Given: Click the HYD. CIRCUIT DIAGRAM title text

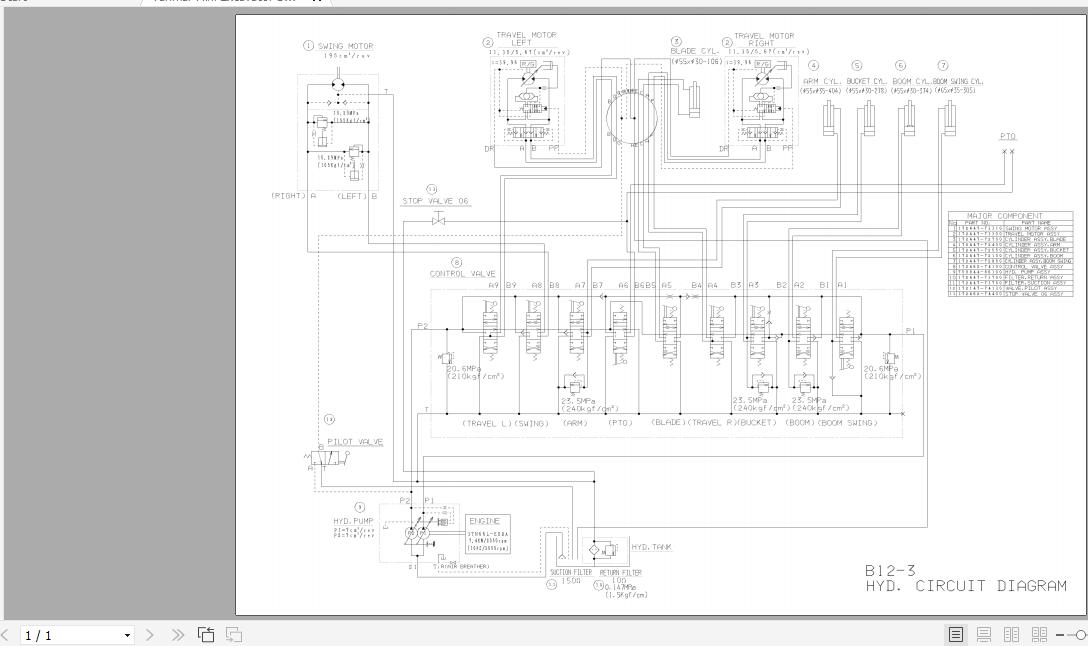Looking at the screenshot, I should pyautogui.click(x=966, y=586).
